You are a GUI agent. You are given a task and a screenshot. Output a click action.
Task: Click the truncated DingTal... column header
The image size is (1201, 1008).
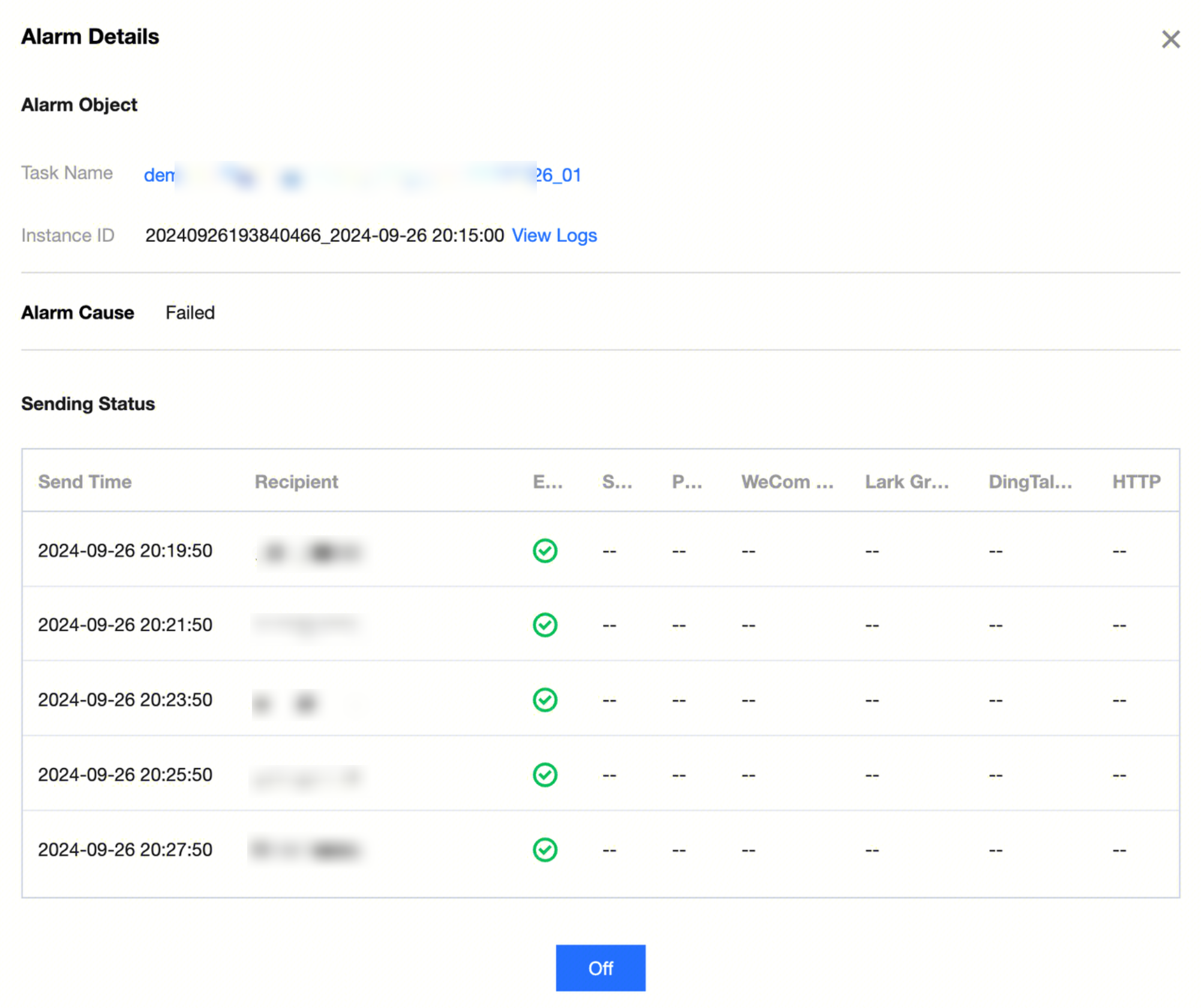pyautogui.click(x=1030, y=481)
